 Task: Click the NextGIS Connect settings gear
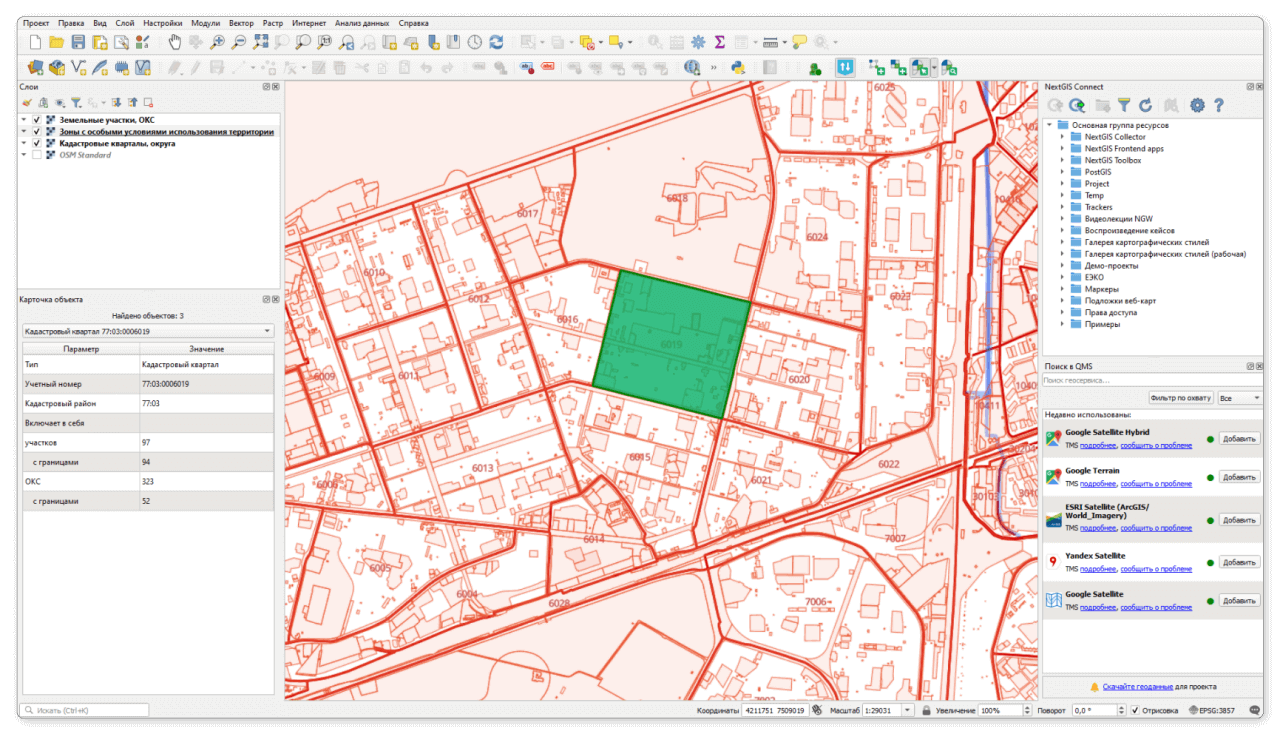[1196, 105]
